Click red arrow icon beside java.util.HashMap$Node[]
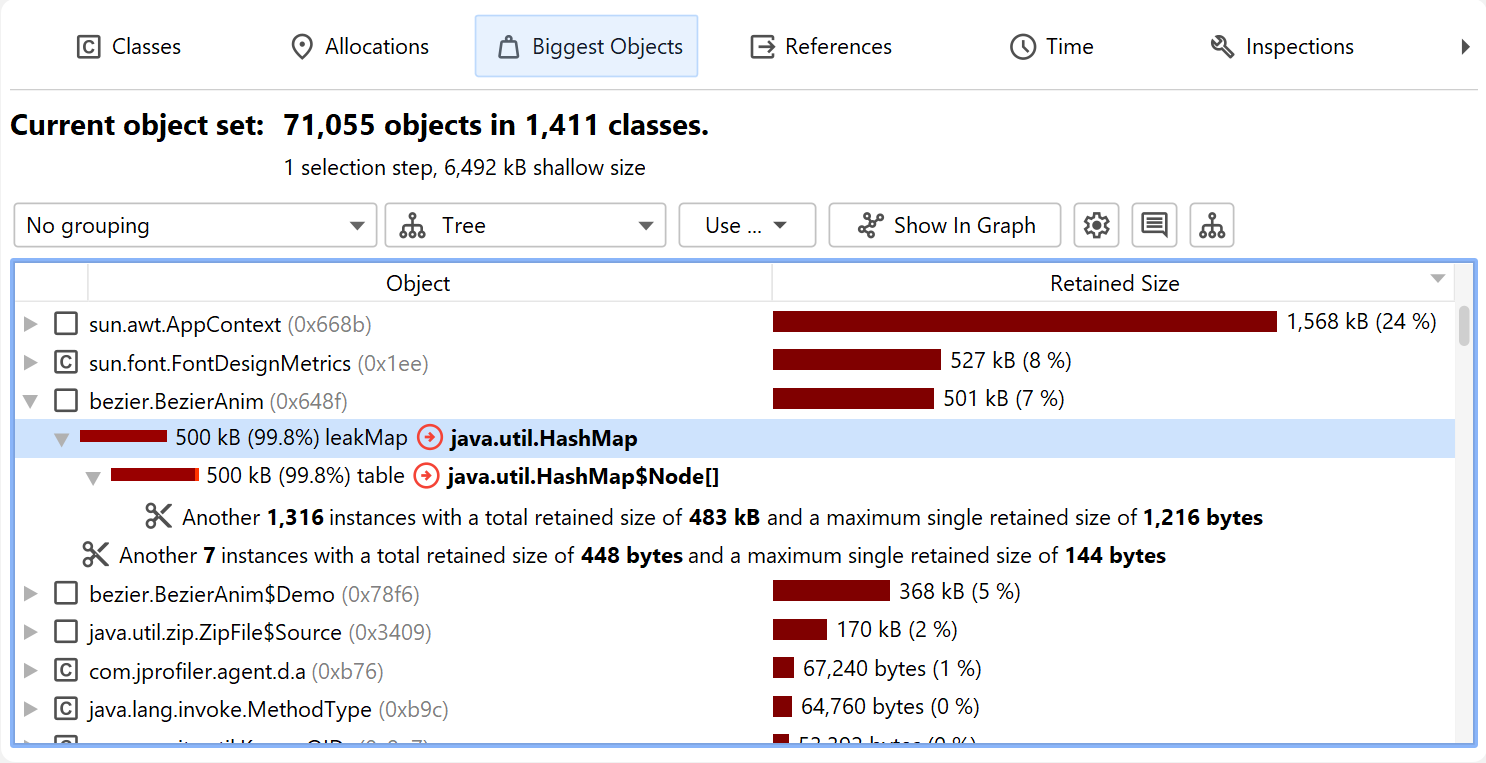 426,477
